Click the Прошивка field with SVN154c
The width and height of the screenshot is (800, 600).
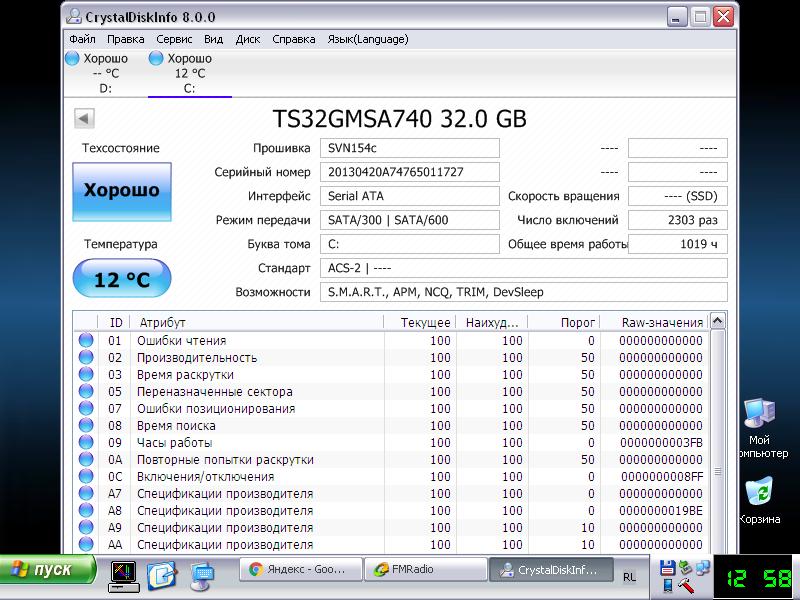pos(410,148)
